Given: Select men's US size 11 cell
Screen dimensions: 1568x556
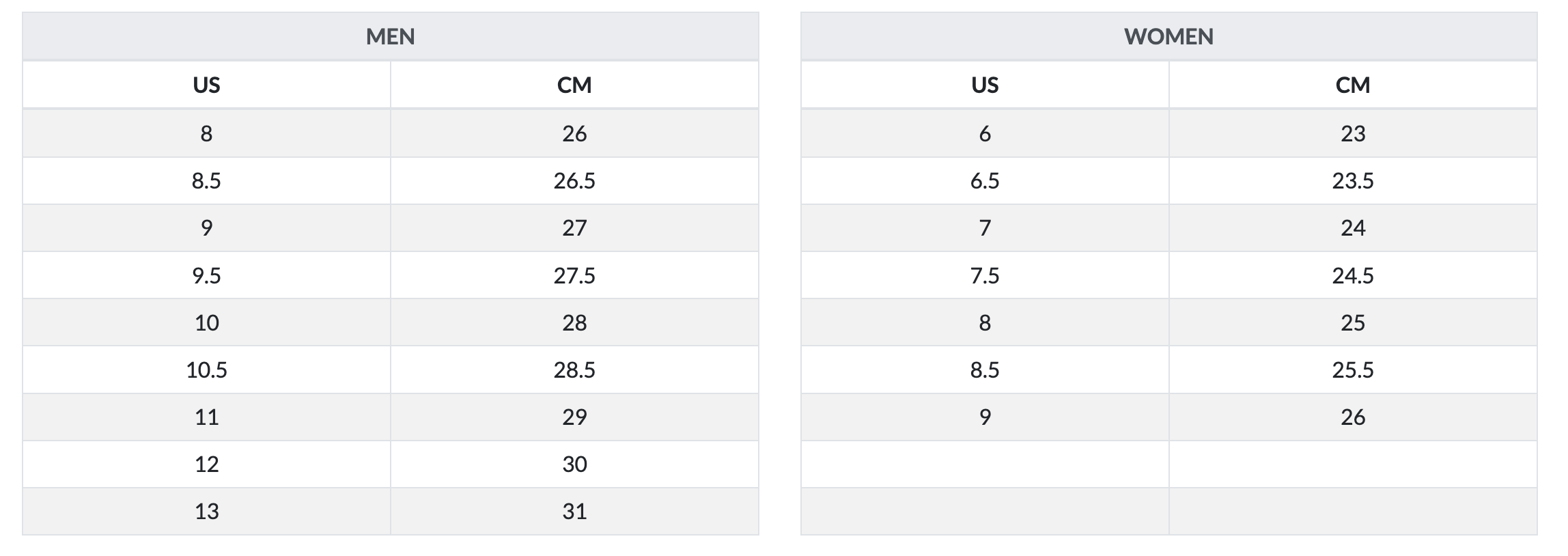Looking at the screenshot, I should pos(206,417).
